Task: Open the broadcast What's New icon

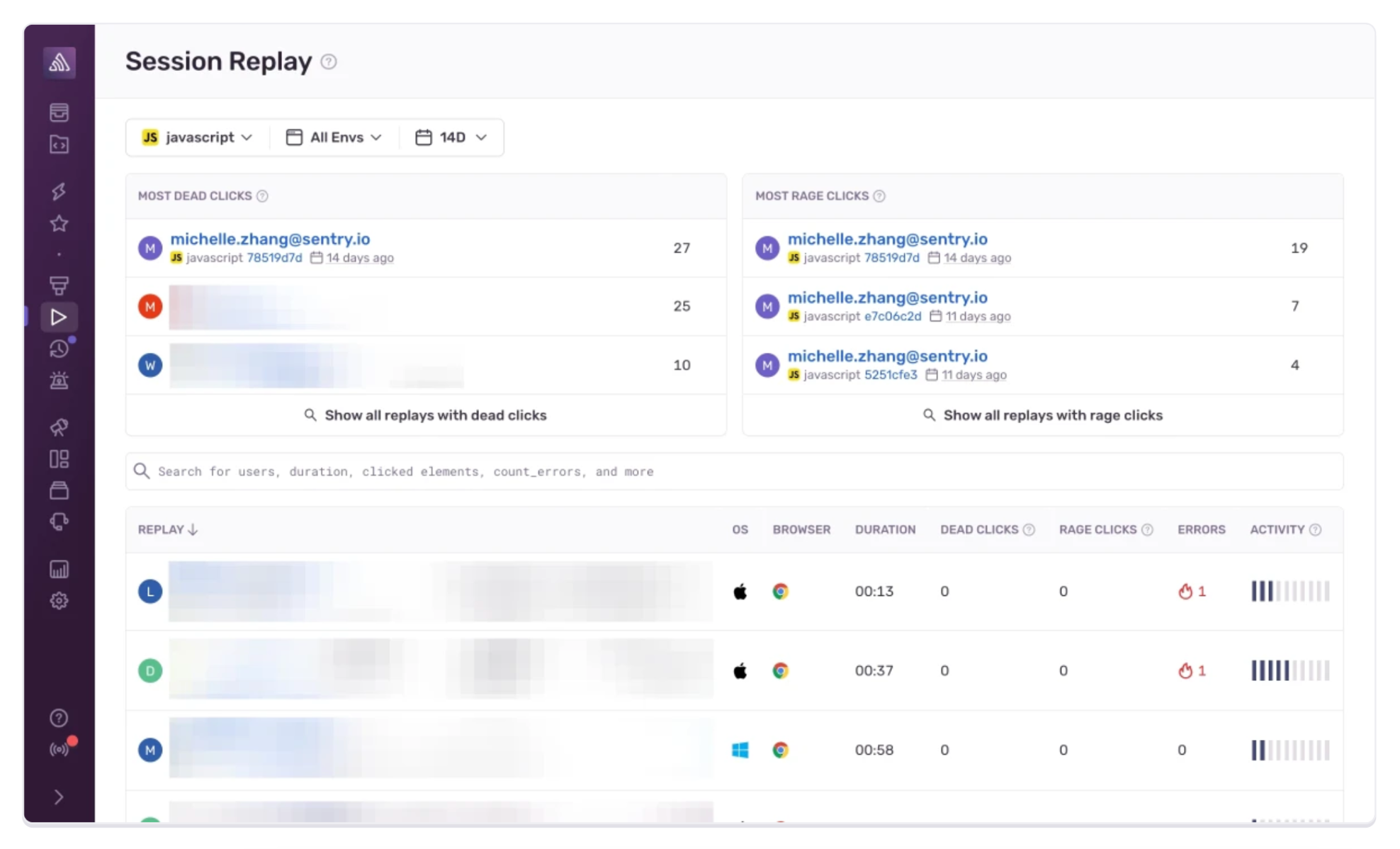Action: click(59, 749)
